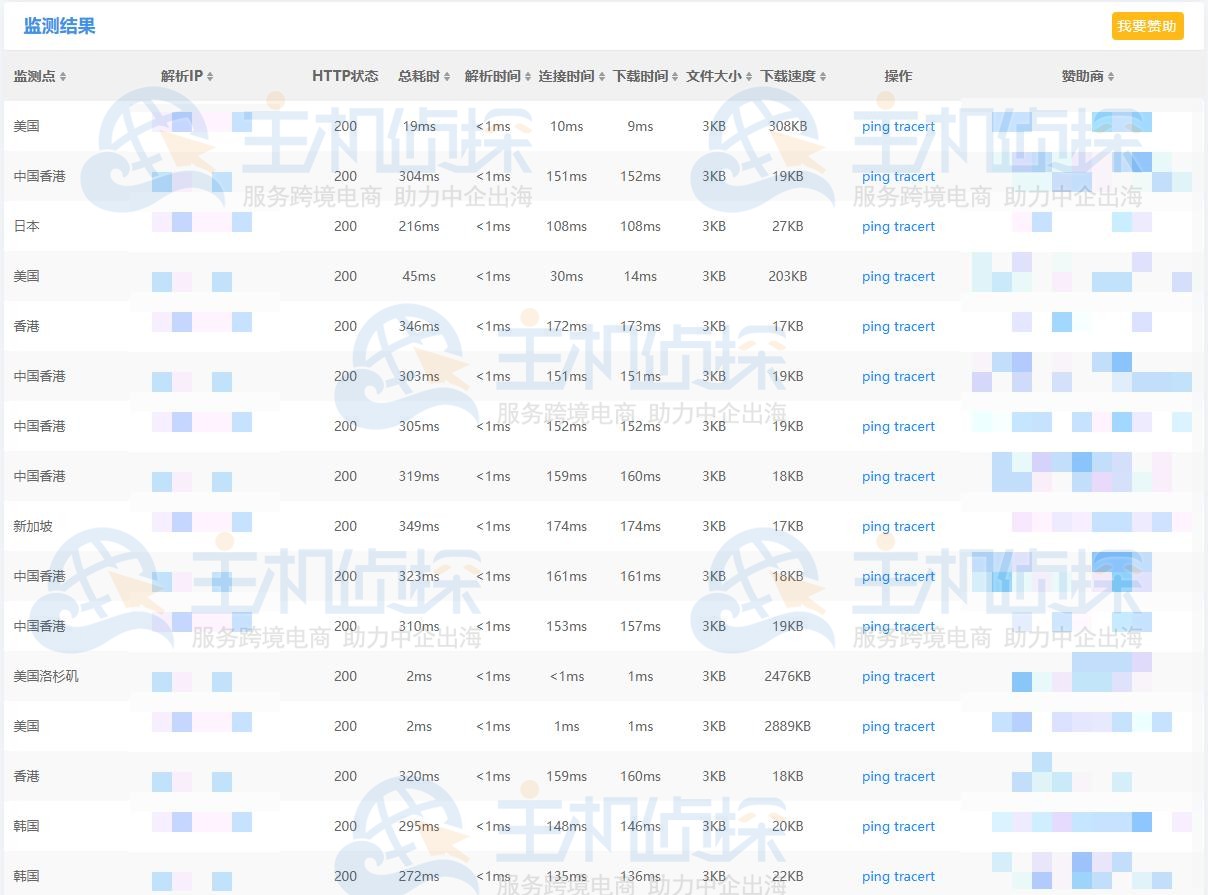Open the 监测结果 section heading

click(57, 25)
